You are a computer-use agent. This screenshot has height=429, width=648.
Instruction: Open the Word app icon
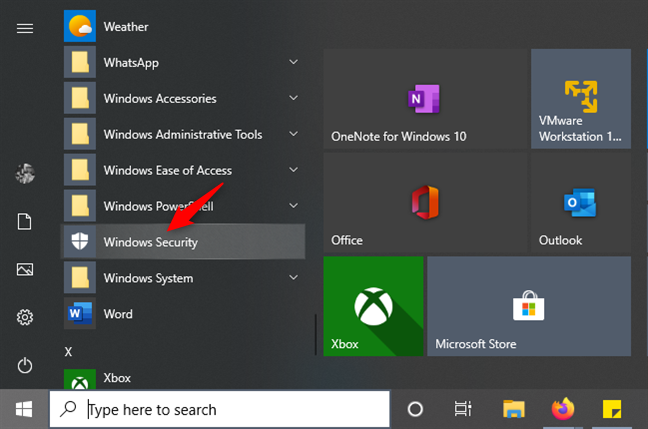[x=80, y=314]
